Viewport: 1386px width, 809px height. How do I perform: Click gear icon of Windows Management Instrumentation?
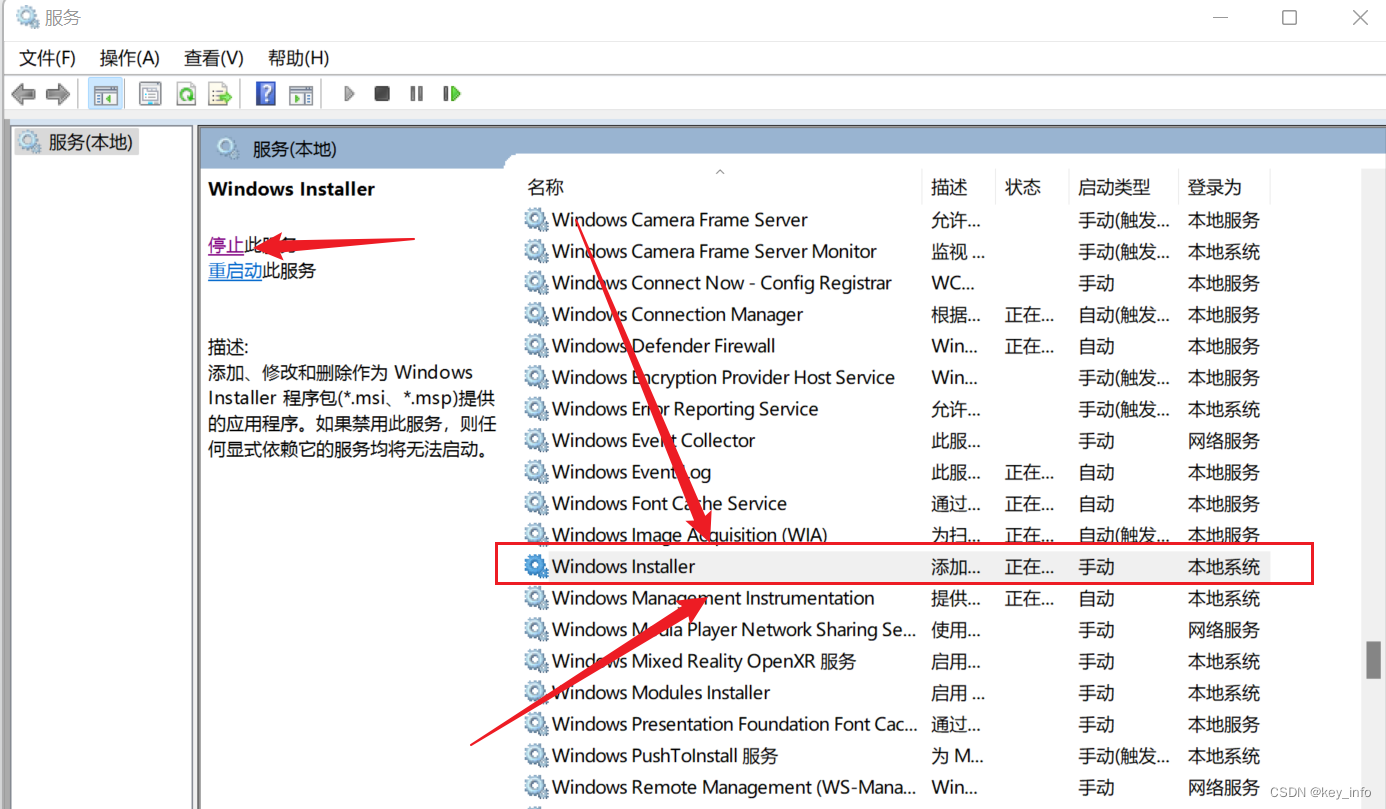tap(537, 598)
